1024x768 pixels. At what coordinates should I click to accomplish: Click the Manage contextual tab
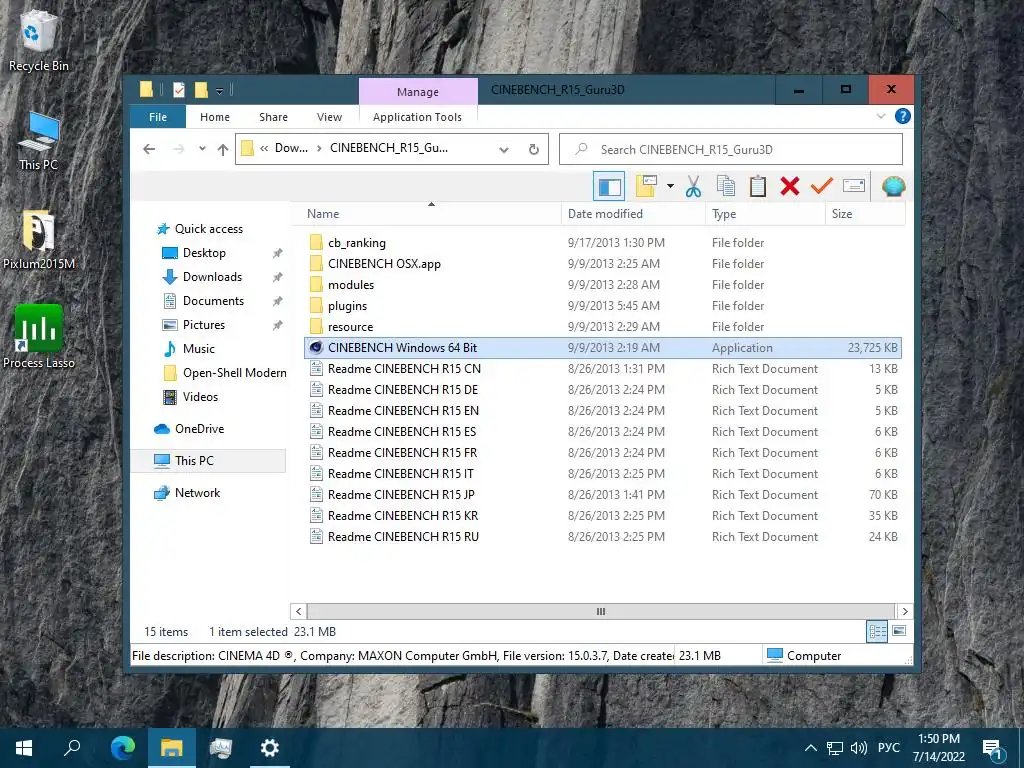[418, 92]
